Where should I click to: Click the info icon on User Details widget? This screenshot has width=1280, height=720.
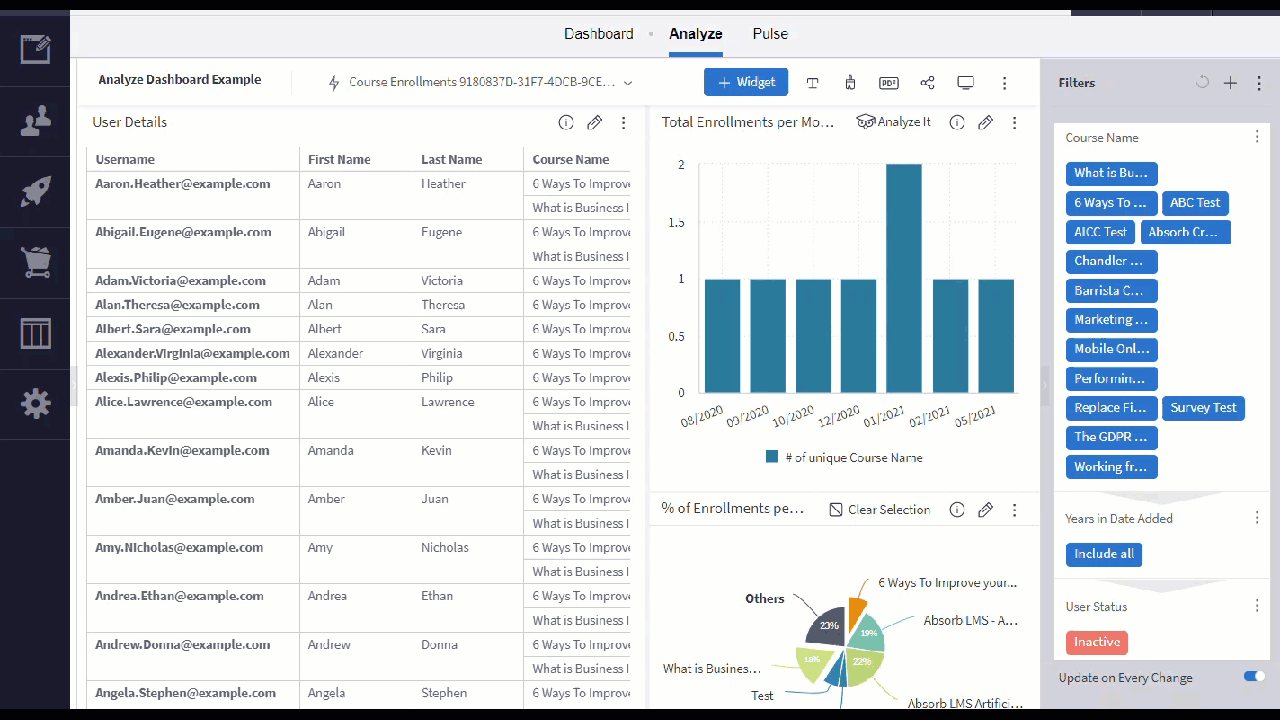pyautogui.click(x=566, y=122)
